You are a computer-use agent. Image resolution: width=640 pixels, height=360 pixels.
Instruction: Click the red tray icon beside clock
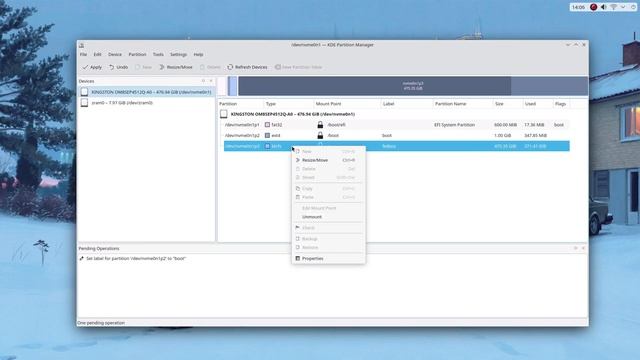click(593, 7)
